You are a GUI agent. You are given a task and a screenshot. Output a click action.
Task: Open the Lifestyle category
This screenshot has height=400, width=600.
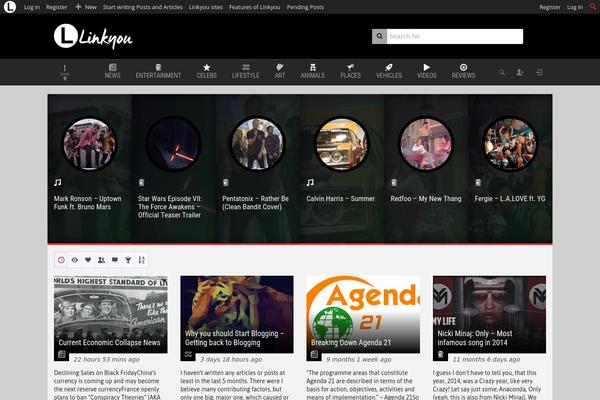246,72
